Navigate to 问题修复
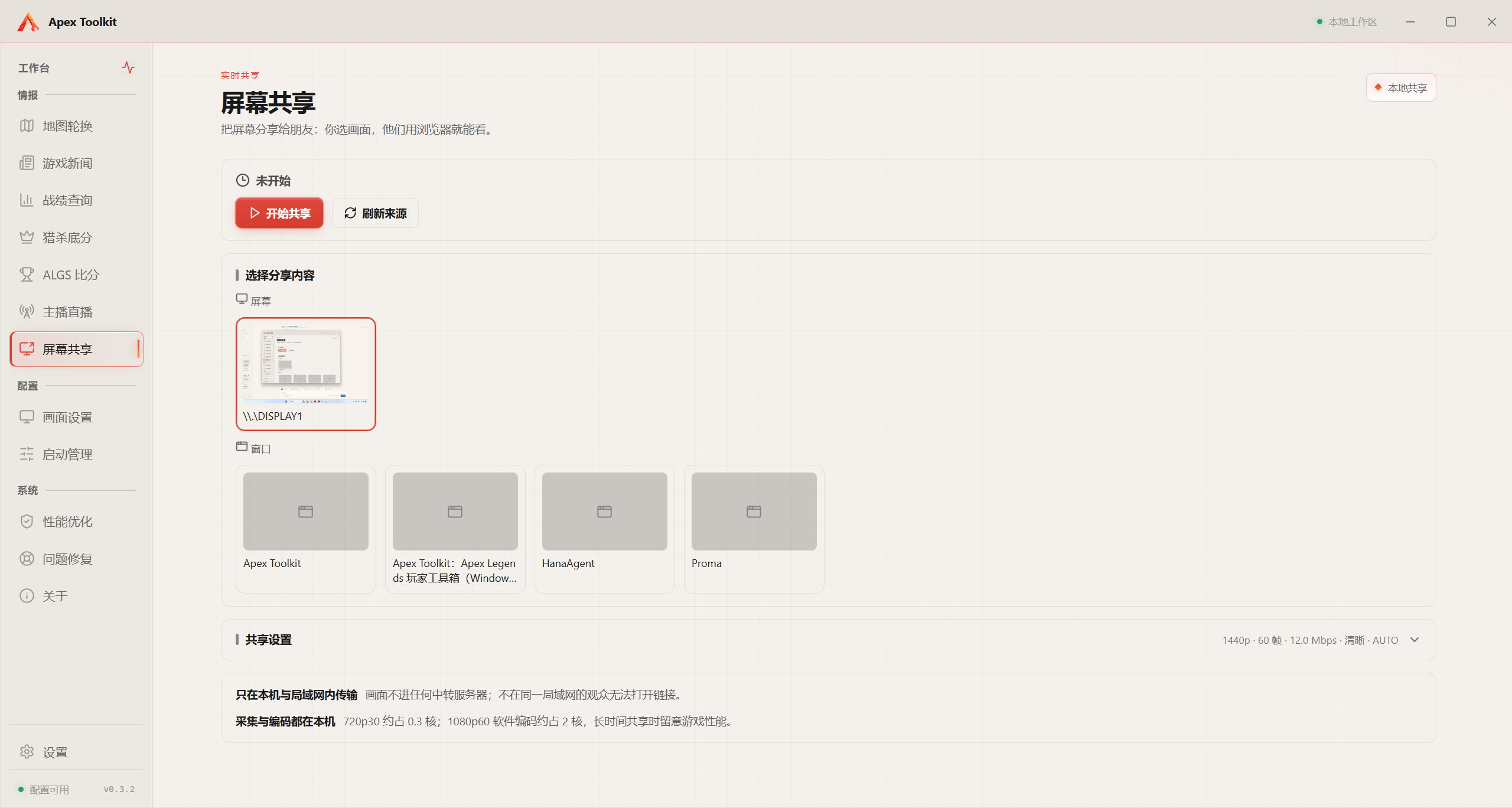 tap(77, 559)
